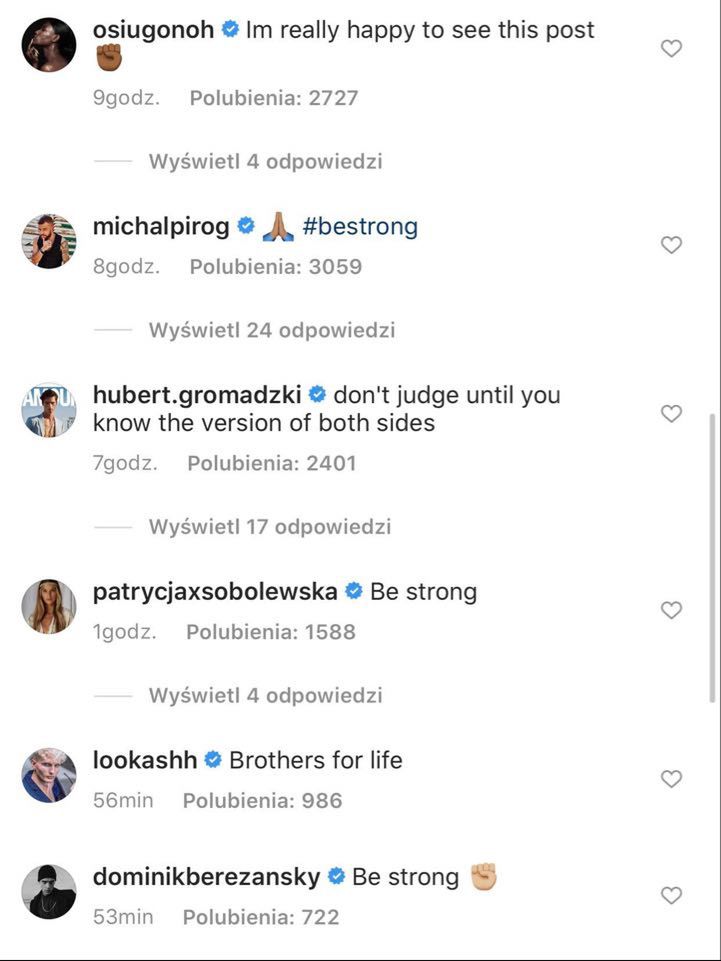This screenshot has width=721, height=961.
Task: Open patrycjaxsobolewska's avatar
Action: pos(49,606)
